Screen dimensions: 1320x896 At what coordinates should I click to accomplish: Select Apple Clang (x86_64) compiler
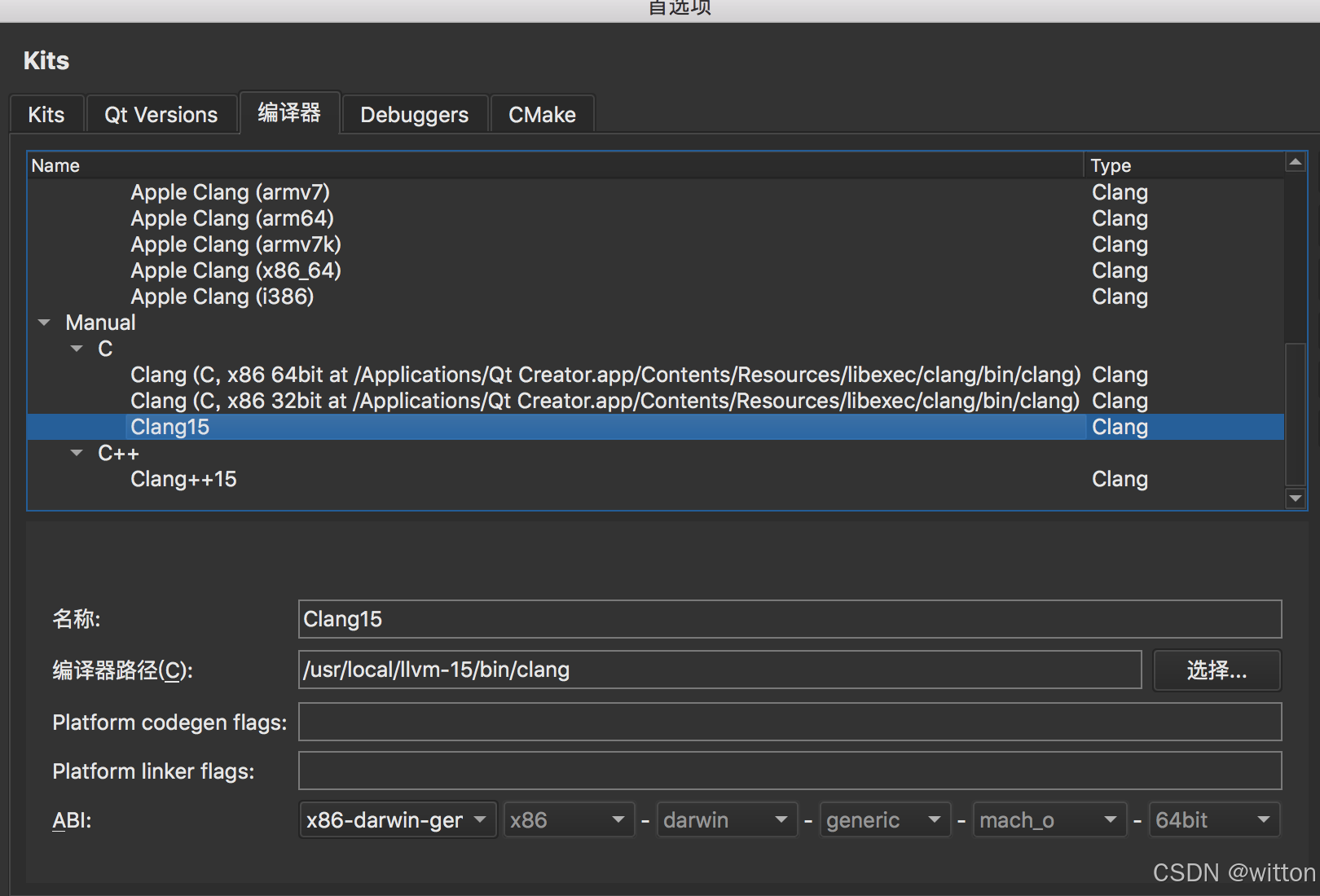coord(235,270)
